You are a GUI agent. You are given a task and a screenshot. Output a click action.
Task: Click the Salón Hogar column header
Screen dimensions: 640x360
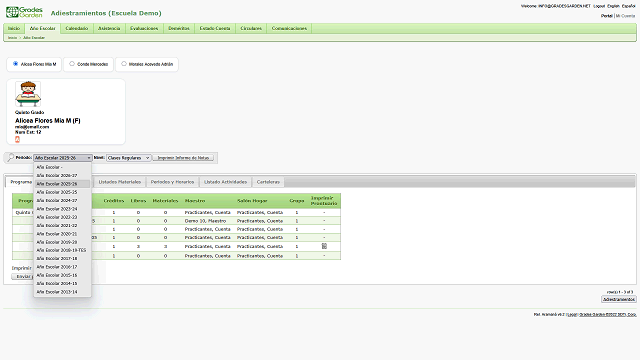tap(252, 201)
